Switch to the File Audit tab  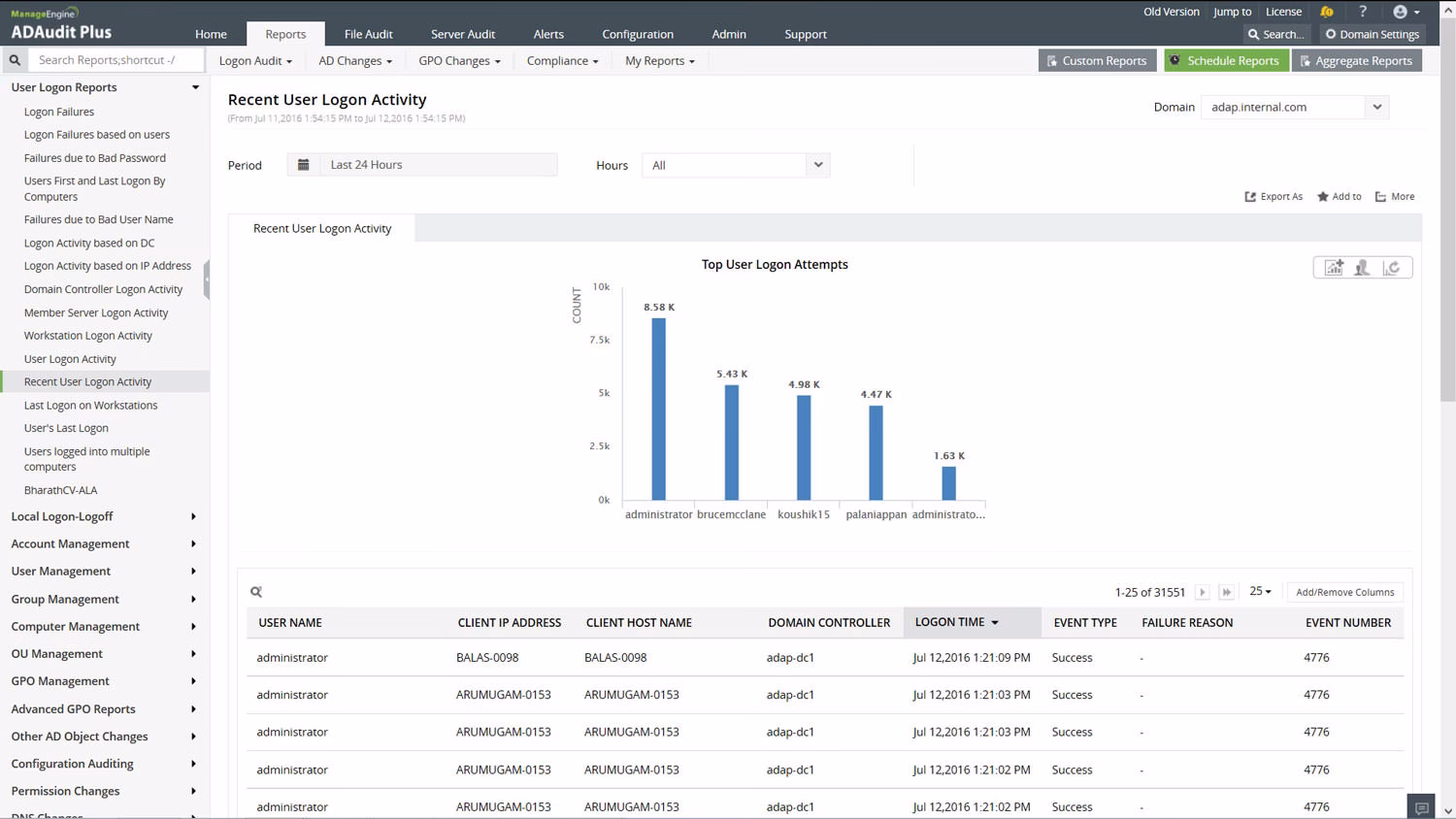coord(368,34)
